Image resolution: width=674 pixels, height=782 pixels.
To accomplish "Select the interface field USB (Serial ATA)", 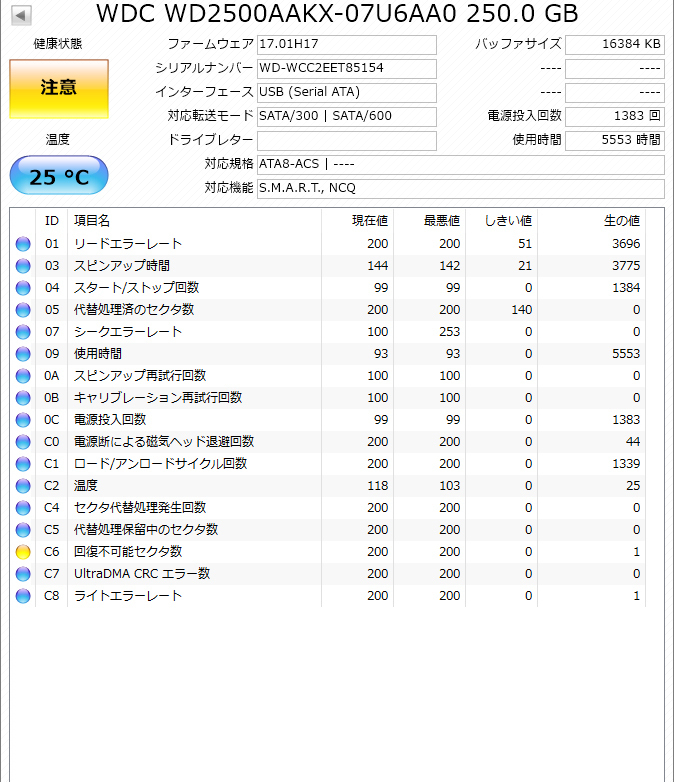I will tap(347, 92).
